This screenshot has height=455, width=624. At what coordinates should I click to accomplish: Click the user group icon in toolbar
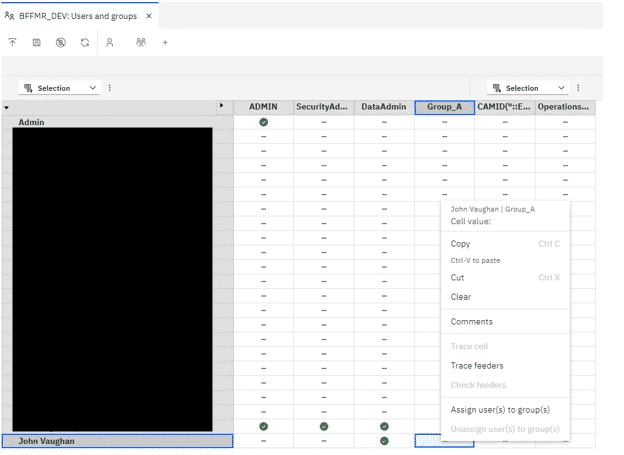(x=141, y=43)
